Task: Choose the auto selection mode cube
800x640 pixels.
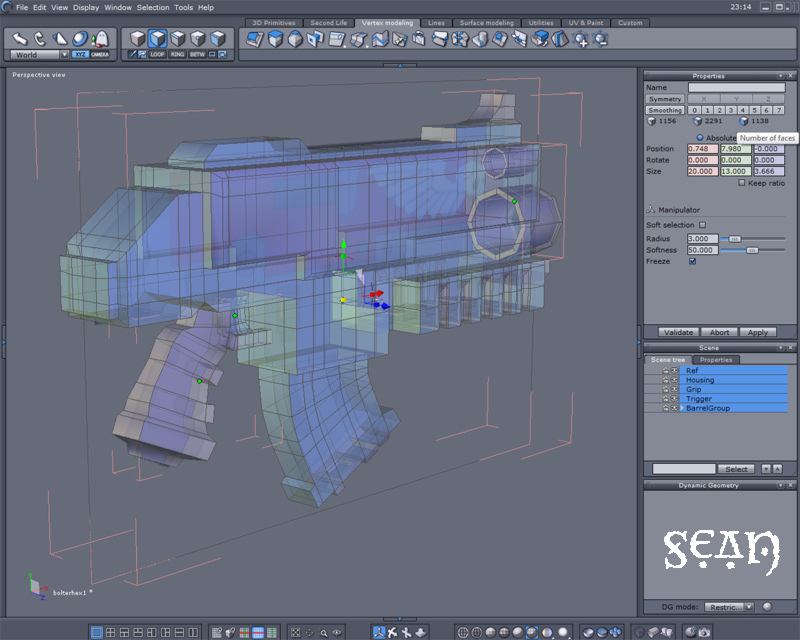Action: click(x=218, y=38)
